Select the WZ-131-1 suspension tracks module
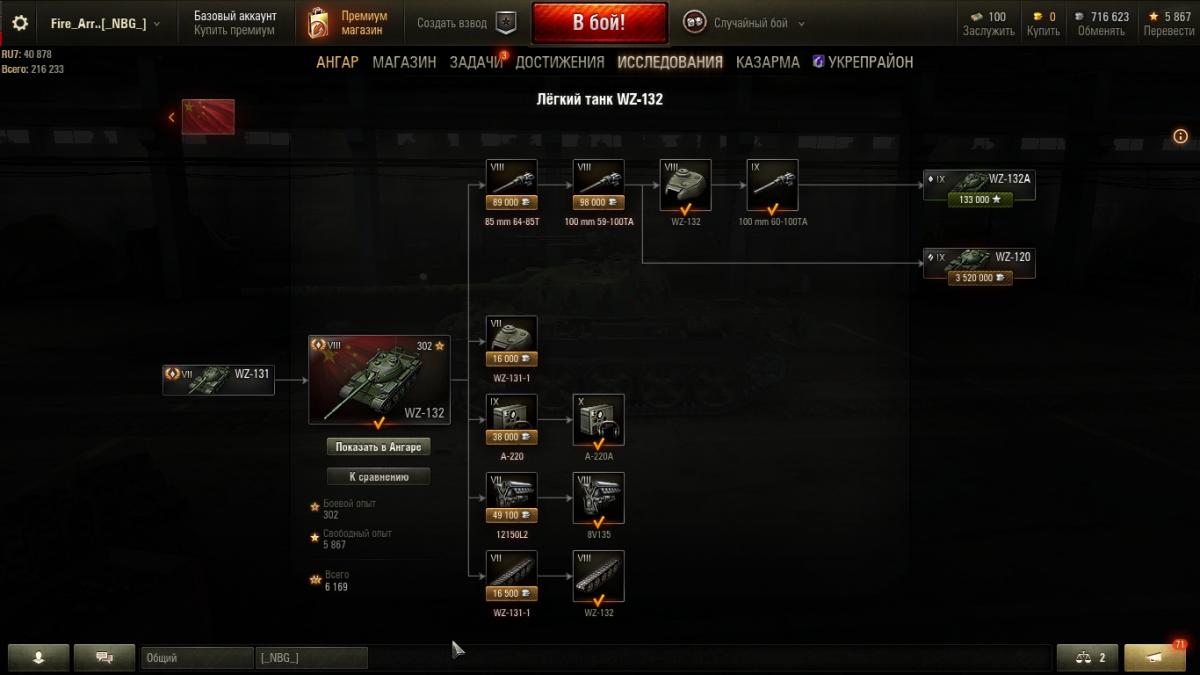 click(x=511, y=576)
